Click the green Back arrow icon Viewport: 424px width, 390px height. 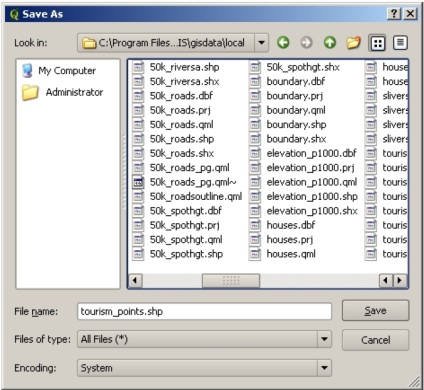[283, 43]
